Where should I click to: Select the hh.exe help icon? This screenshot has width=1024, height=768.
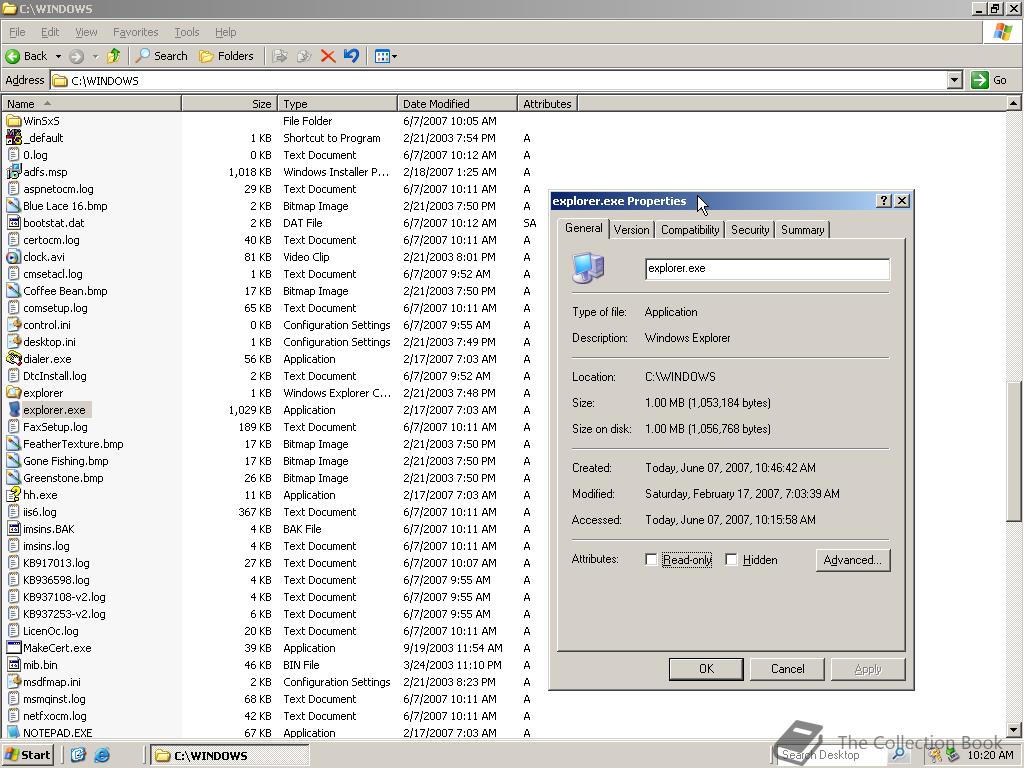pos(14,494)
